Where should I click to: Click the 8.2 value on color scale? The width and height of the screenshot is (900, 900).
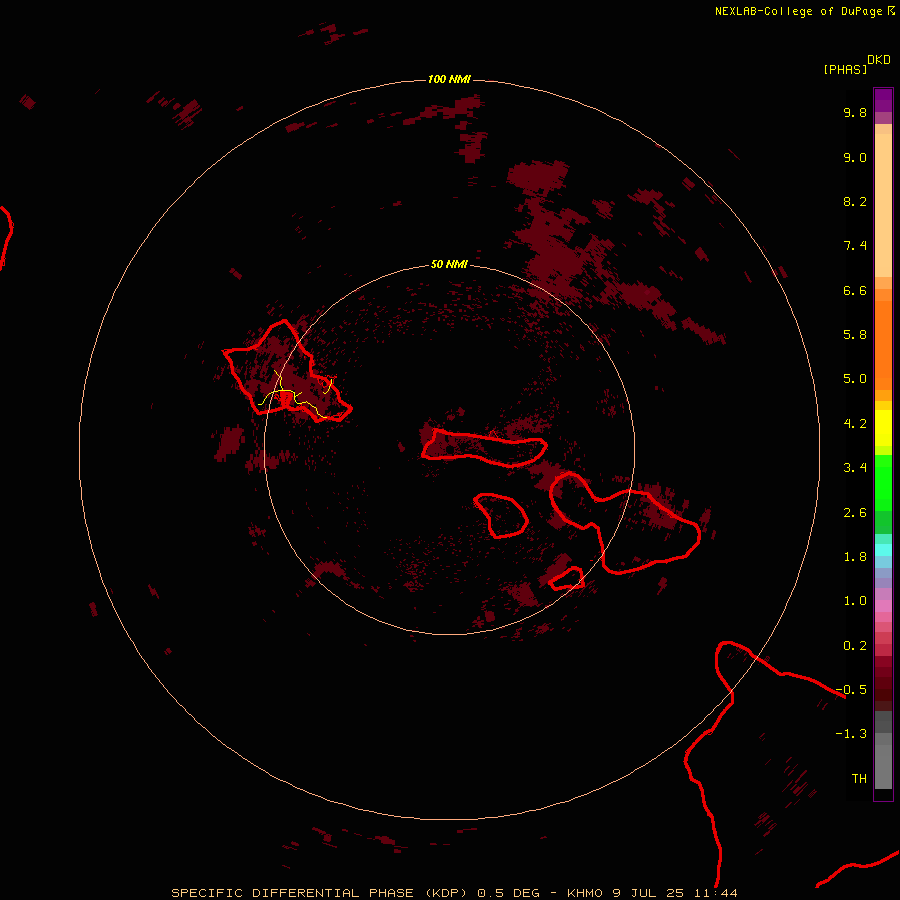tap(855, 201)
